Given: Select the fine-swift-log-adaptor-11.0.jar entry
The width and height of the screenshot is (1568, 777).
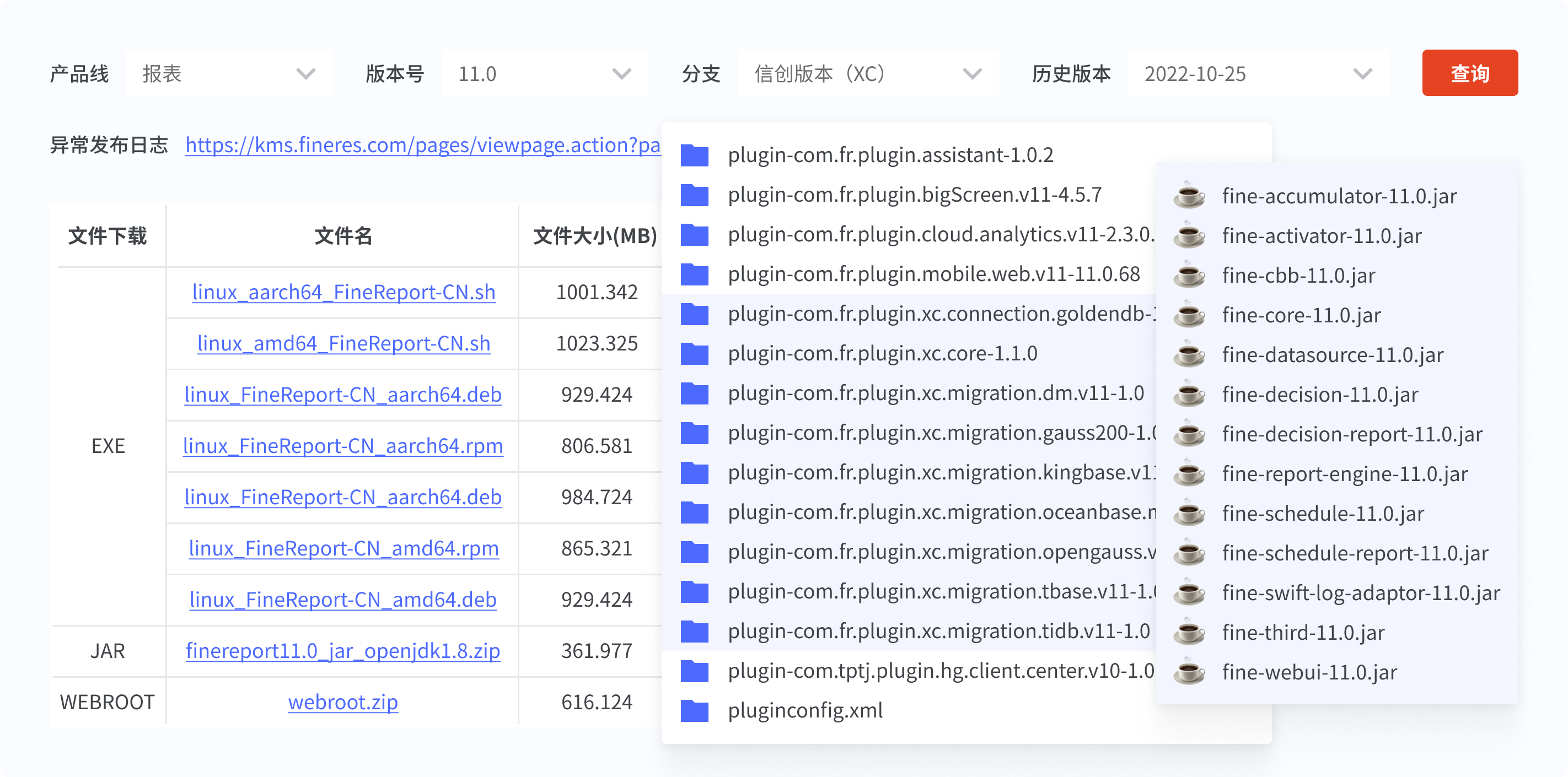Looking at the screenshot, I should point(1361,592).
